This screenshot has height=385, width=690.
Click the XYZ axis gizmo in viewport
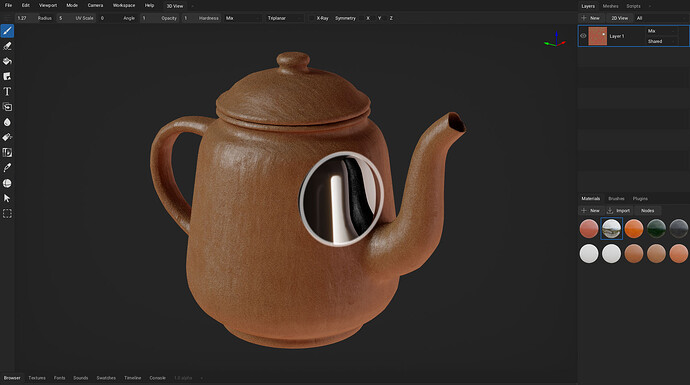(555, 40)
